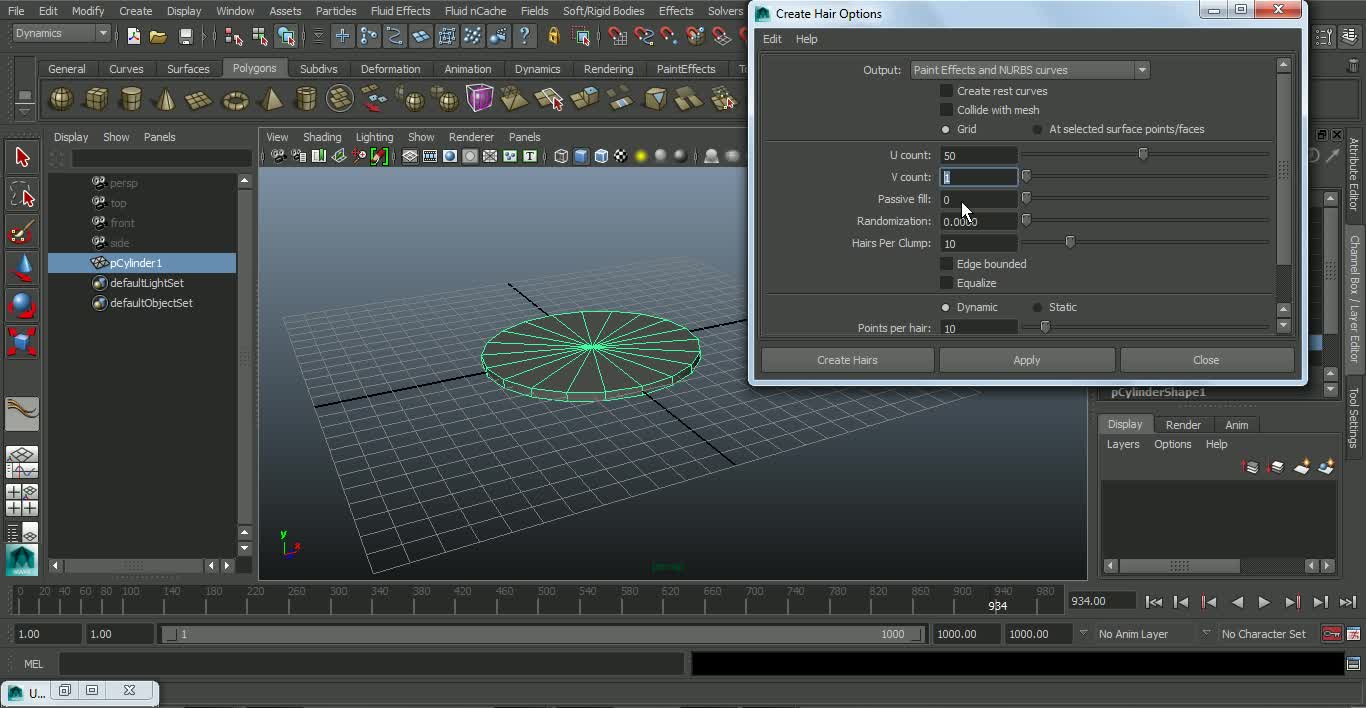Viewport: 1366px width, 708px height.
Task: Tick the Equalize checkbox
Action: pos(946,283)
